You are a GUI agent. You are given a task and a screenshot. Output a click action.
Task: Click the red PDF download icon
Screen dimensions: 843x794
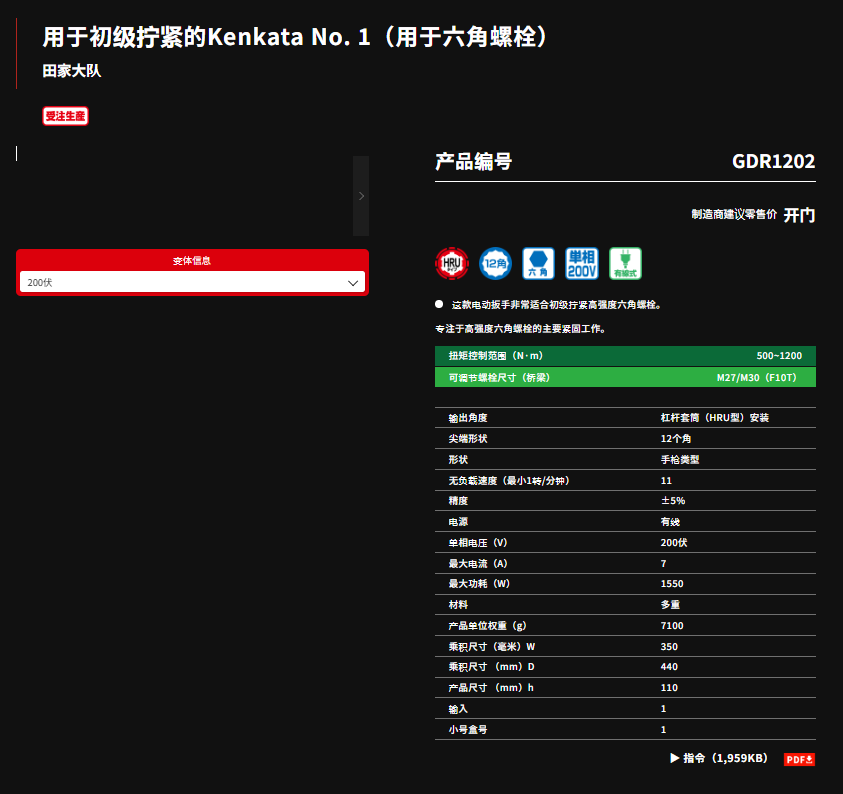click(x=799, y=759)
